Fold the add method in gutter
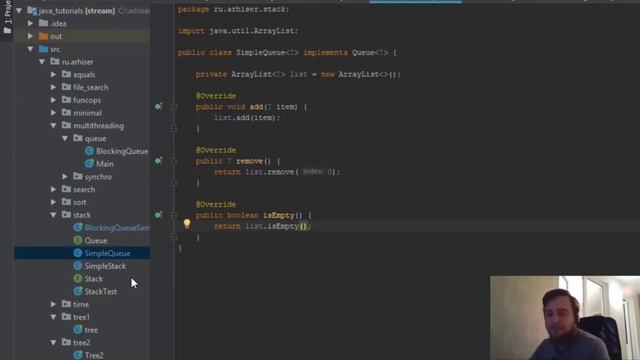 point(174,107)
